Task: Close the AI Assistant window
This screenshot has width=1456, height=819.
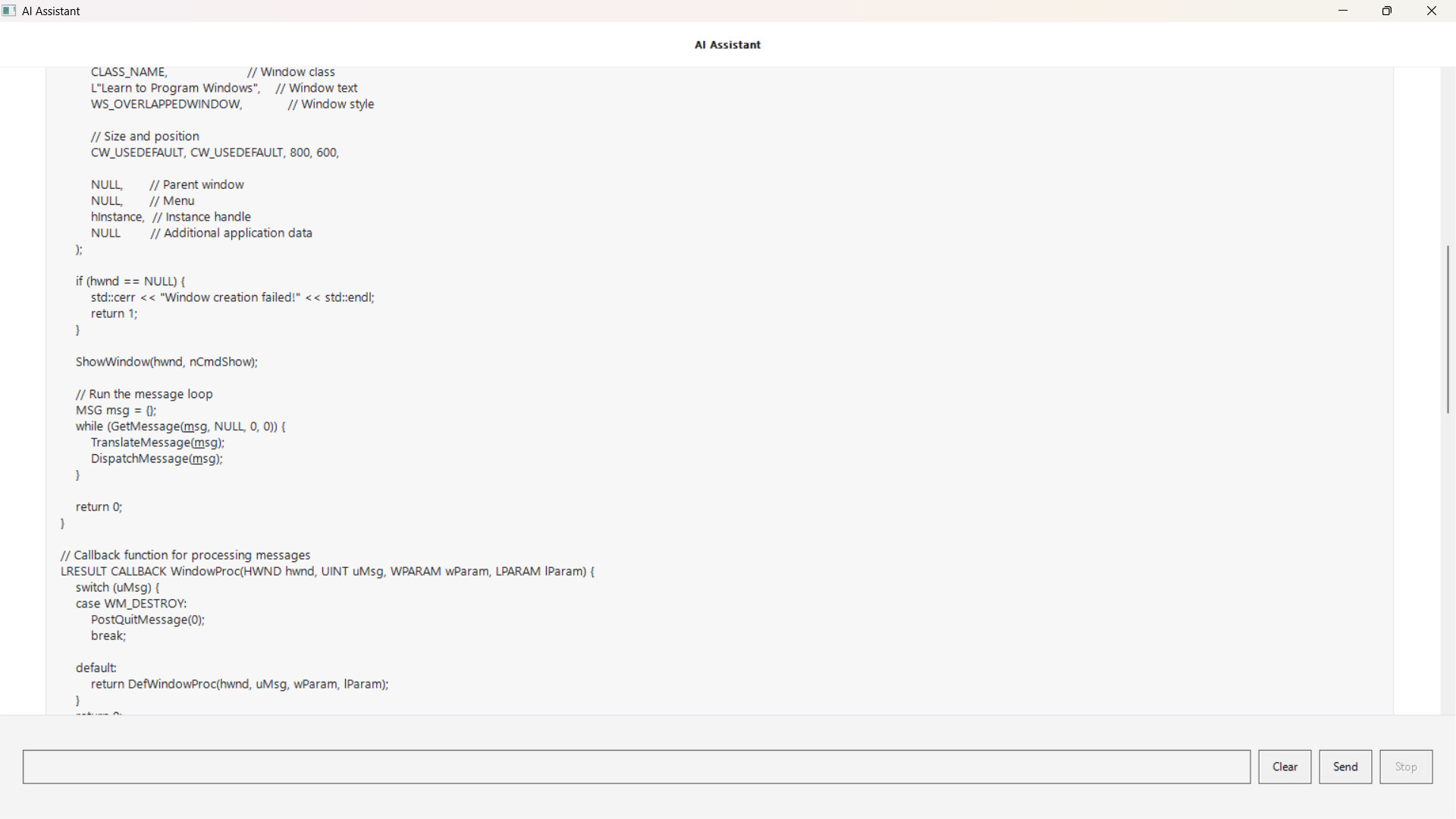Action: [x=1432, y=11]
